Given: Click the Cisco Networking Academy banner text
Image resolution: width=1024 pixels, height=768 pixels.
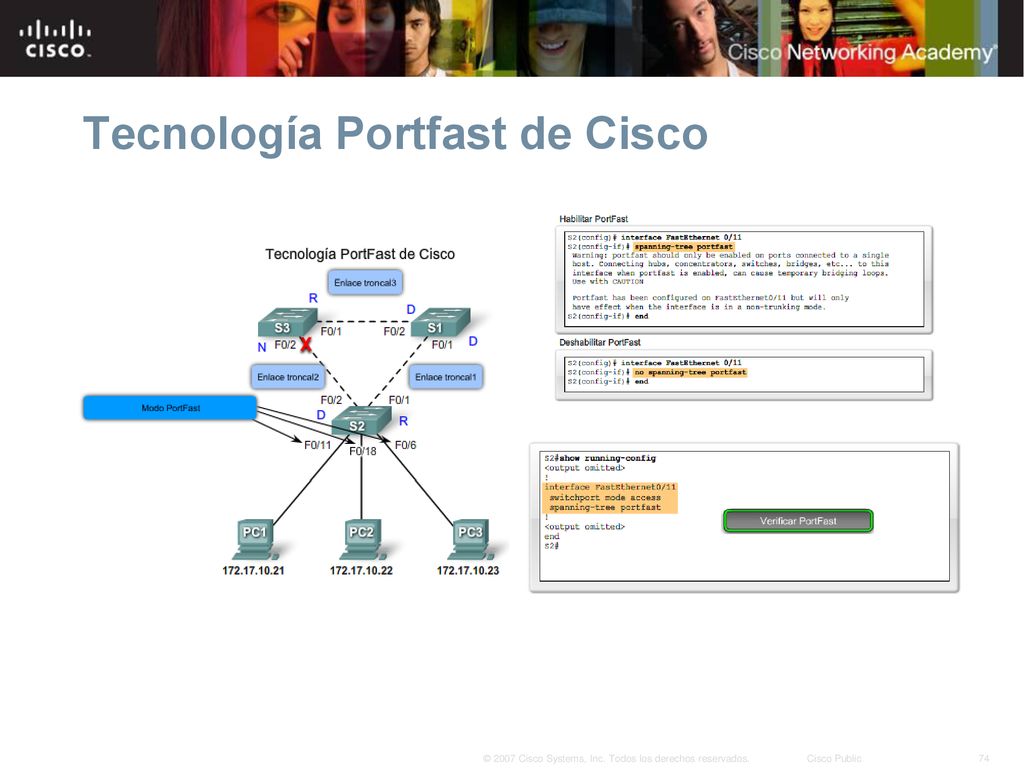Looking at the screenshot, I should point(862,52).
